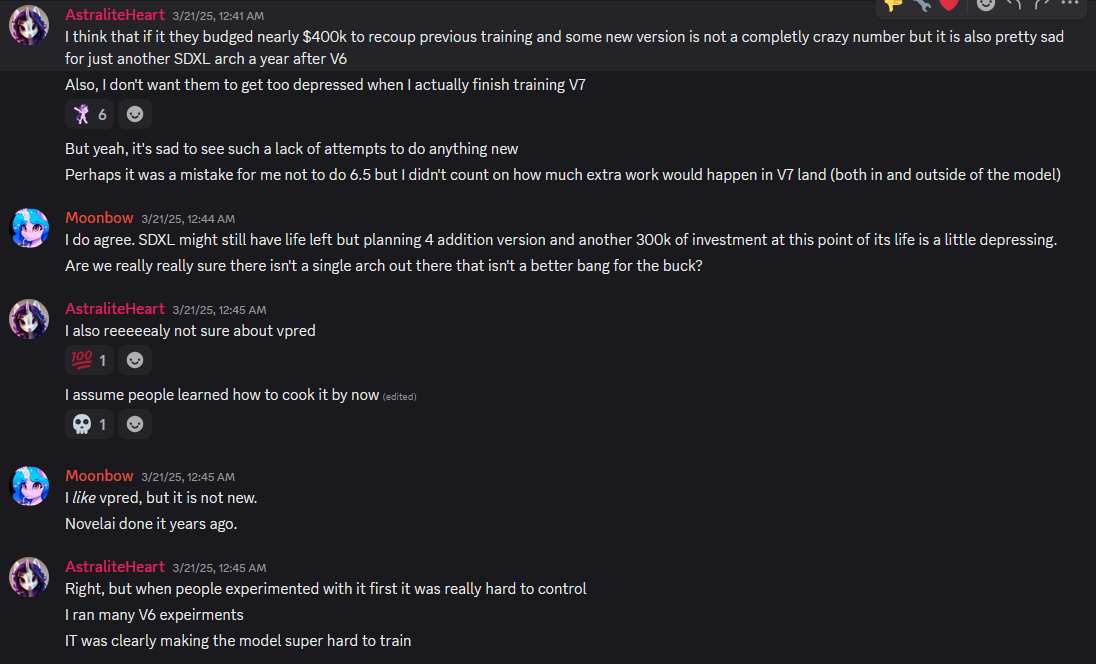Add reaction next to the skull reaction
This screenshot has height=664, width=1096.
tap(135, 424)
